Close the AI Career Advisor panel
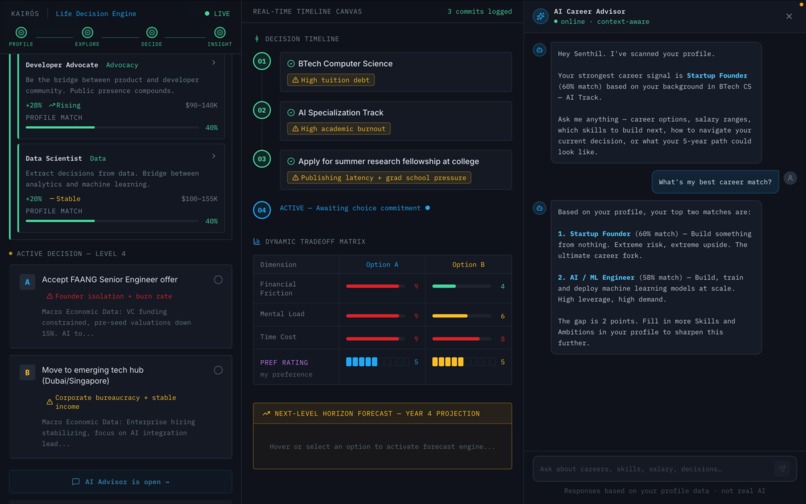 click(x=789, y=16)
